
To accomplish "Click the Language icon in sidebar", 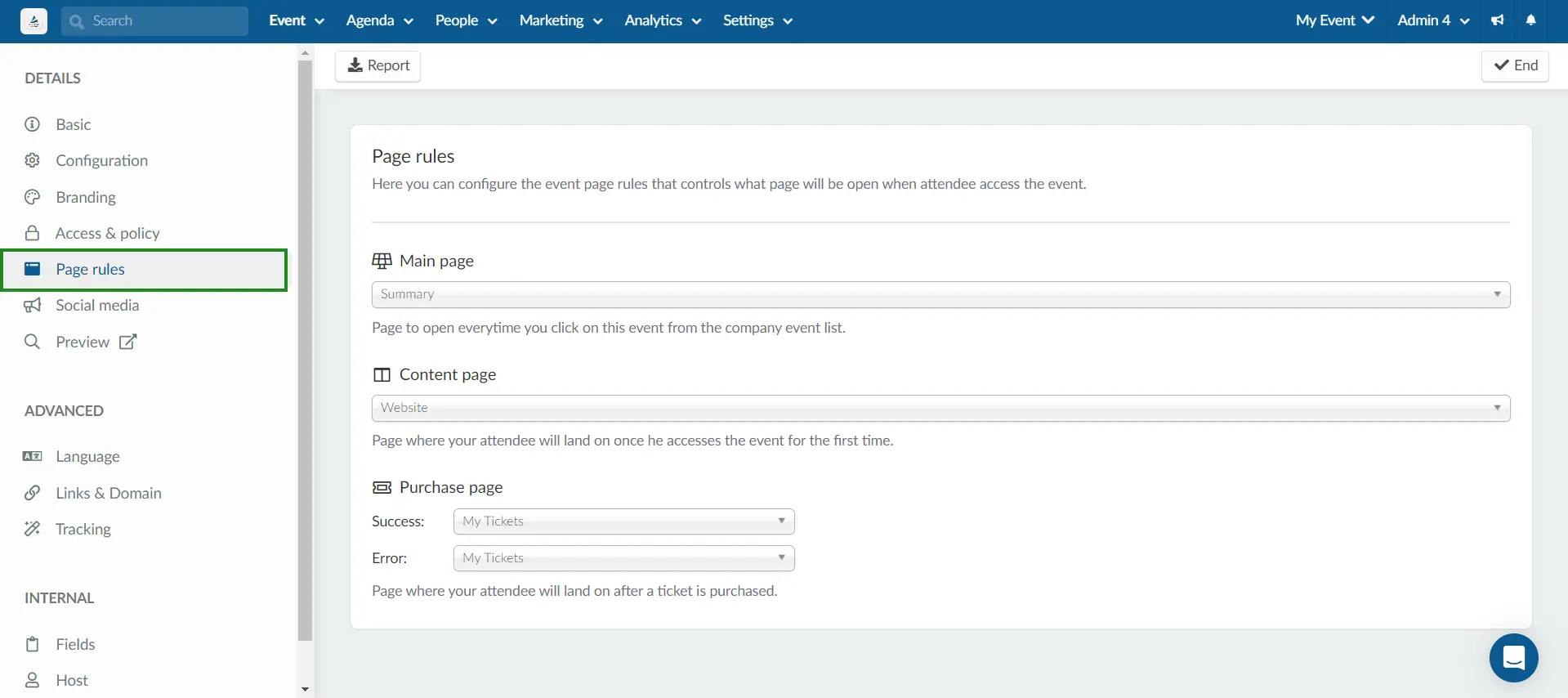I will coord(33,456).
